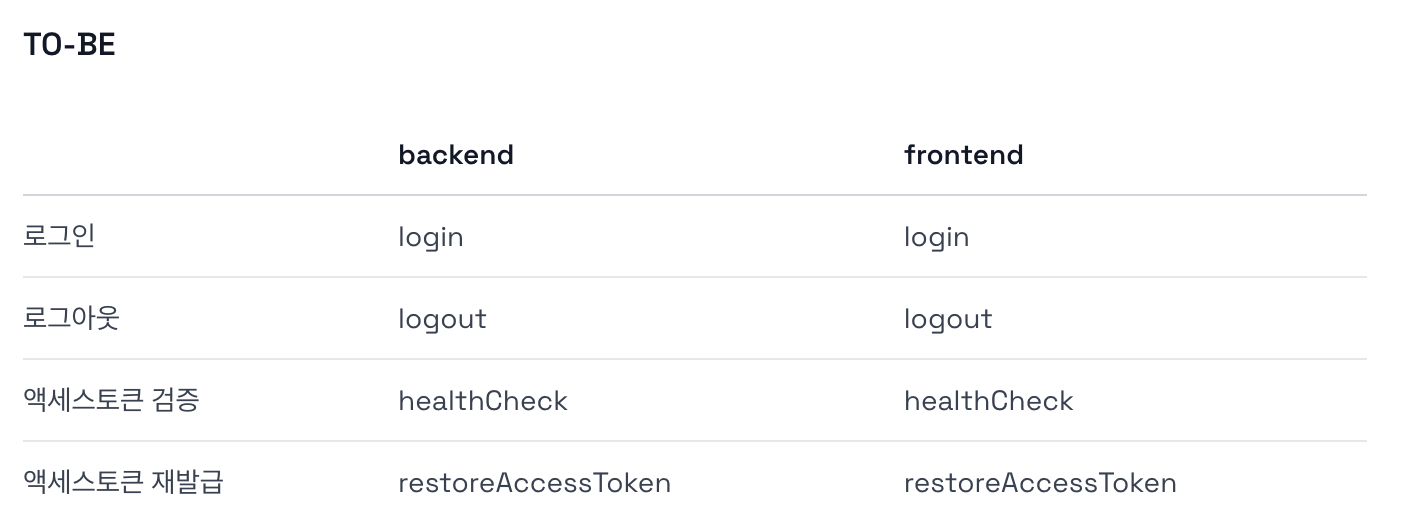Select the 액세스토큰 재발급 row label

(123, 482)
